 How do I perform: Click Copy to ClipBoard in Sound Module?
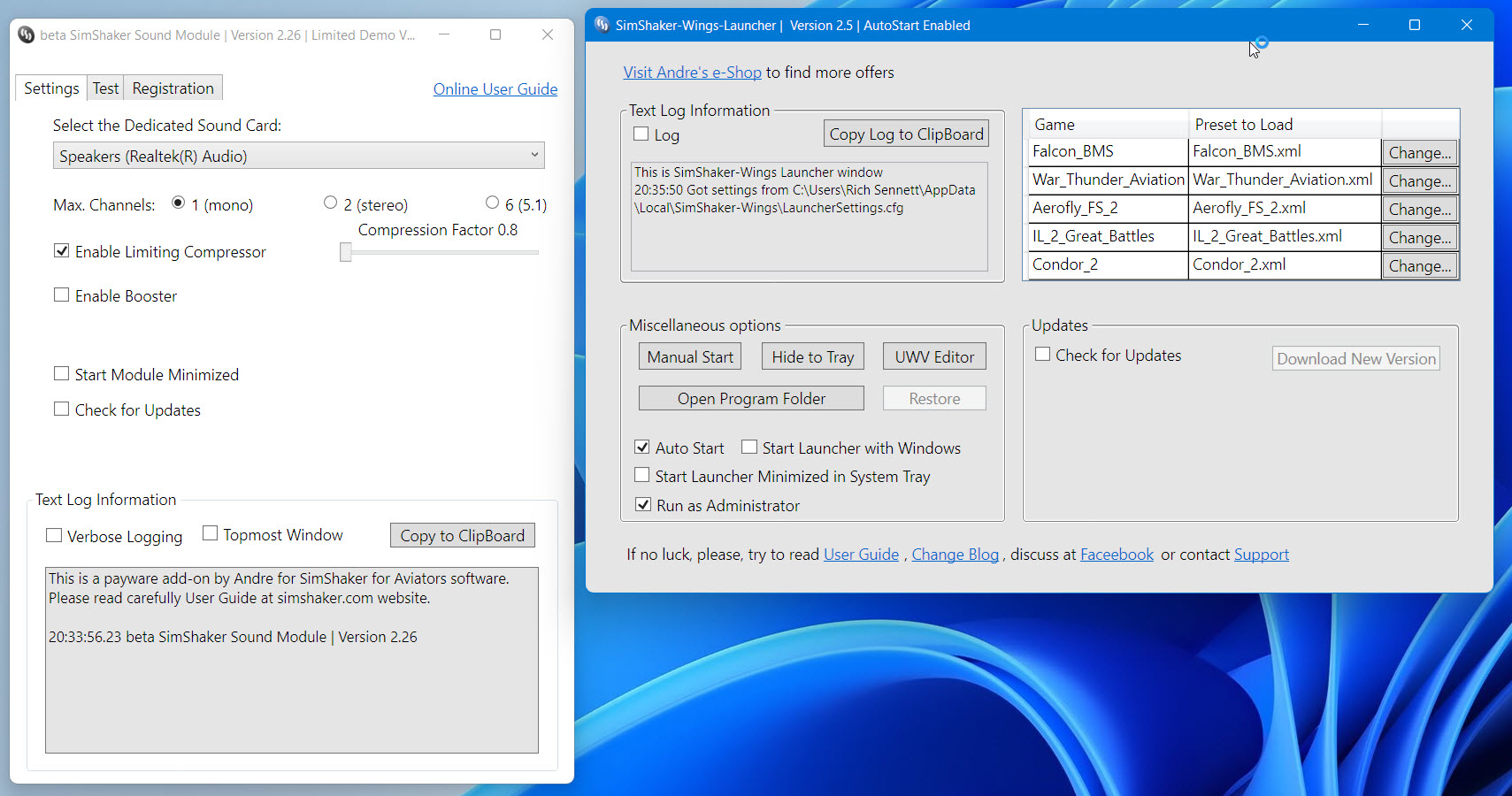click(x=463, y=535)
